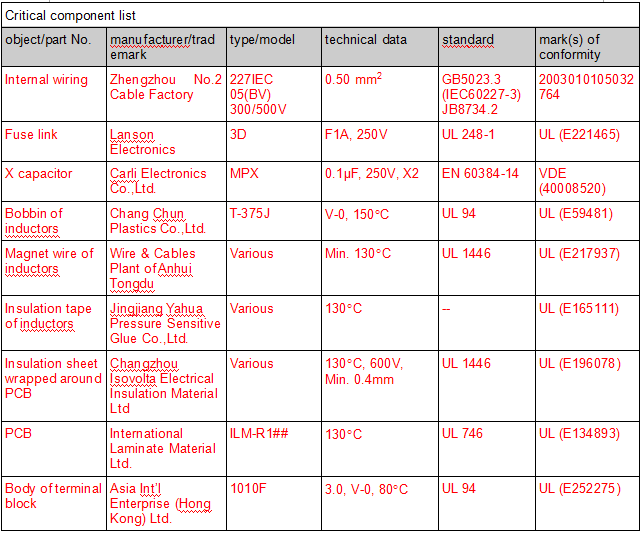Screen dimensions: 641x534
Task: Click the 'MPX' type/model cell
Action: point(274,181)
